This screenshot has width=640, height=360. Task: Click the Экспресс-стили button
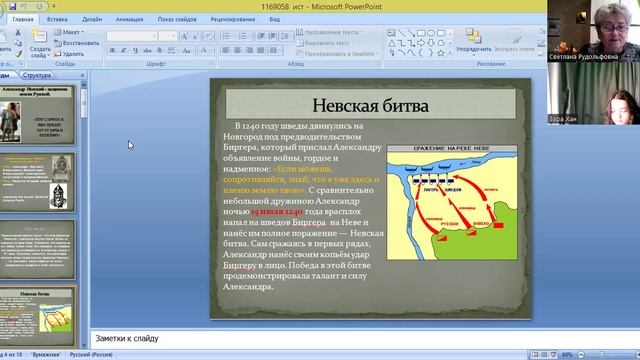tap(514, 41)
